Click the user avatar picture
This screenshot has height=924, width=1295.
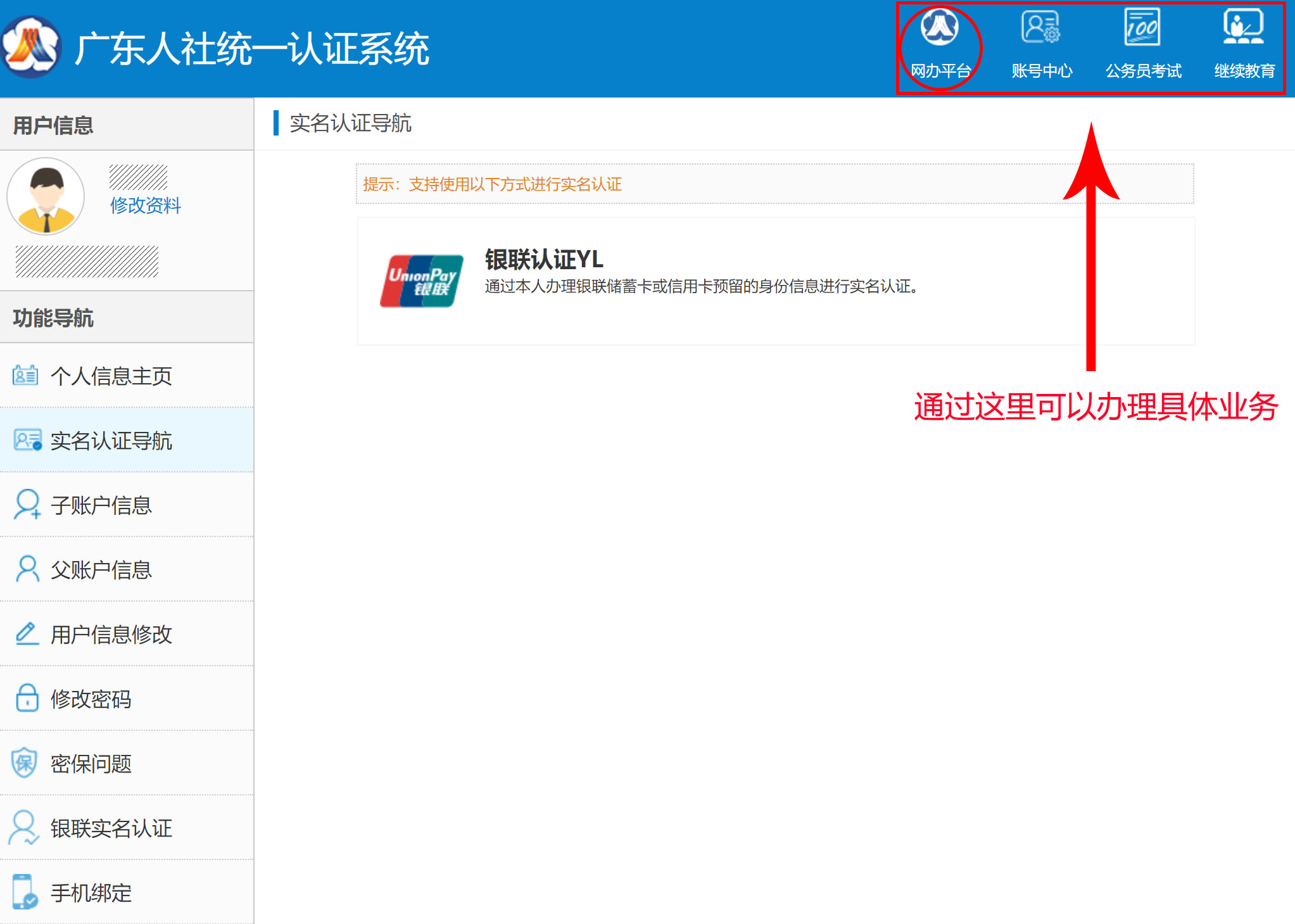46,196
